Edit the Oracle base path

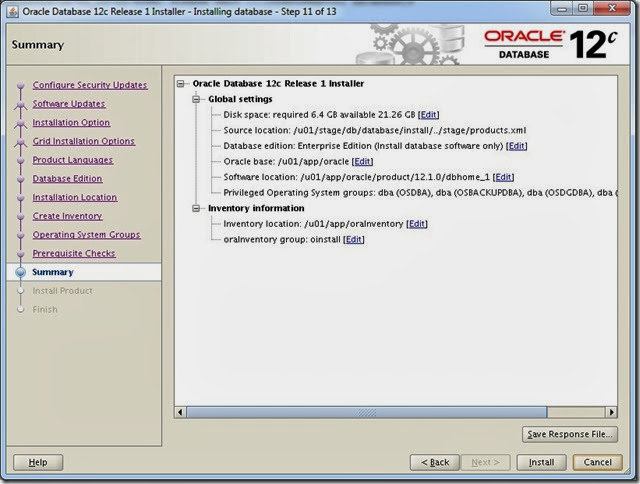[362, 162]
